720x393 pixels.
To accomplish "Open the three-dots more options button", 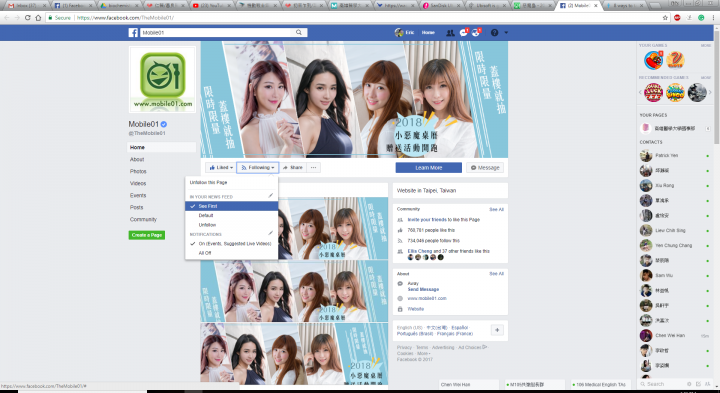I will click(314, 168).
